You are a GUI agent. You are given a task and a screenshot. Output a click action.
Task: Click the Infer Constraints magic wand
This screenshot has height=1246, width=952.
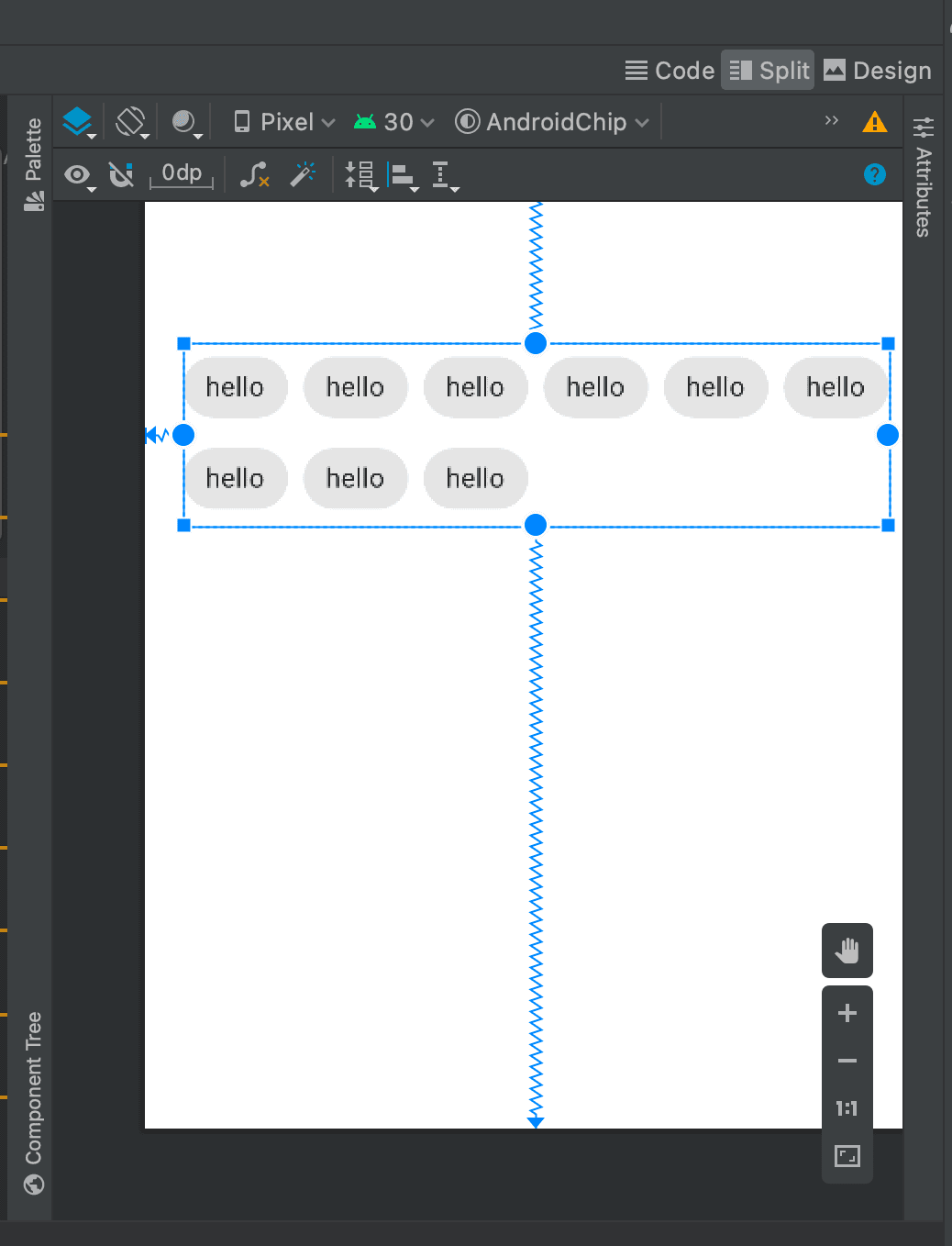point(303,174)
